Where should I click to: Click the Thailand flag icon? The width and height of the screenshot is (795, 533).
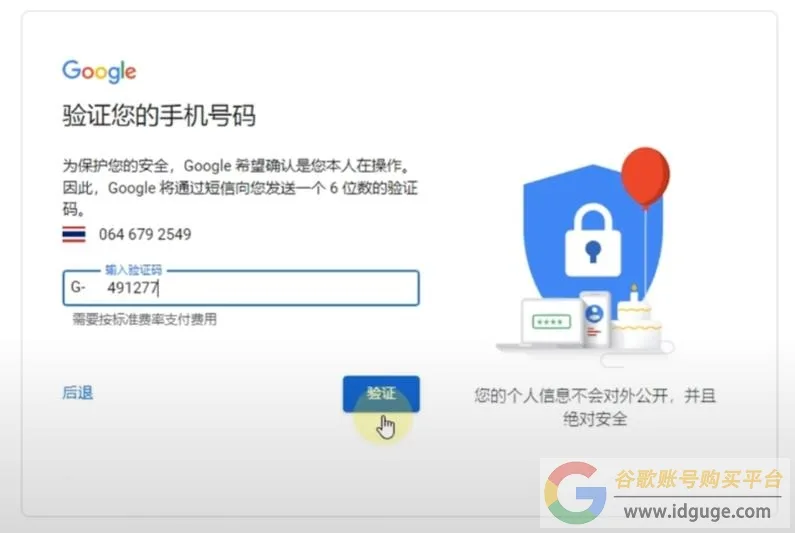(74, 234)
